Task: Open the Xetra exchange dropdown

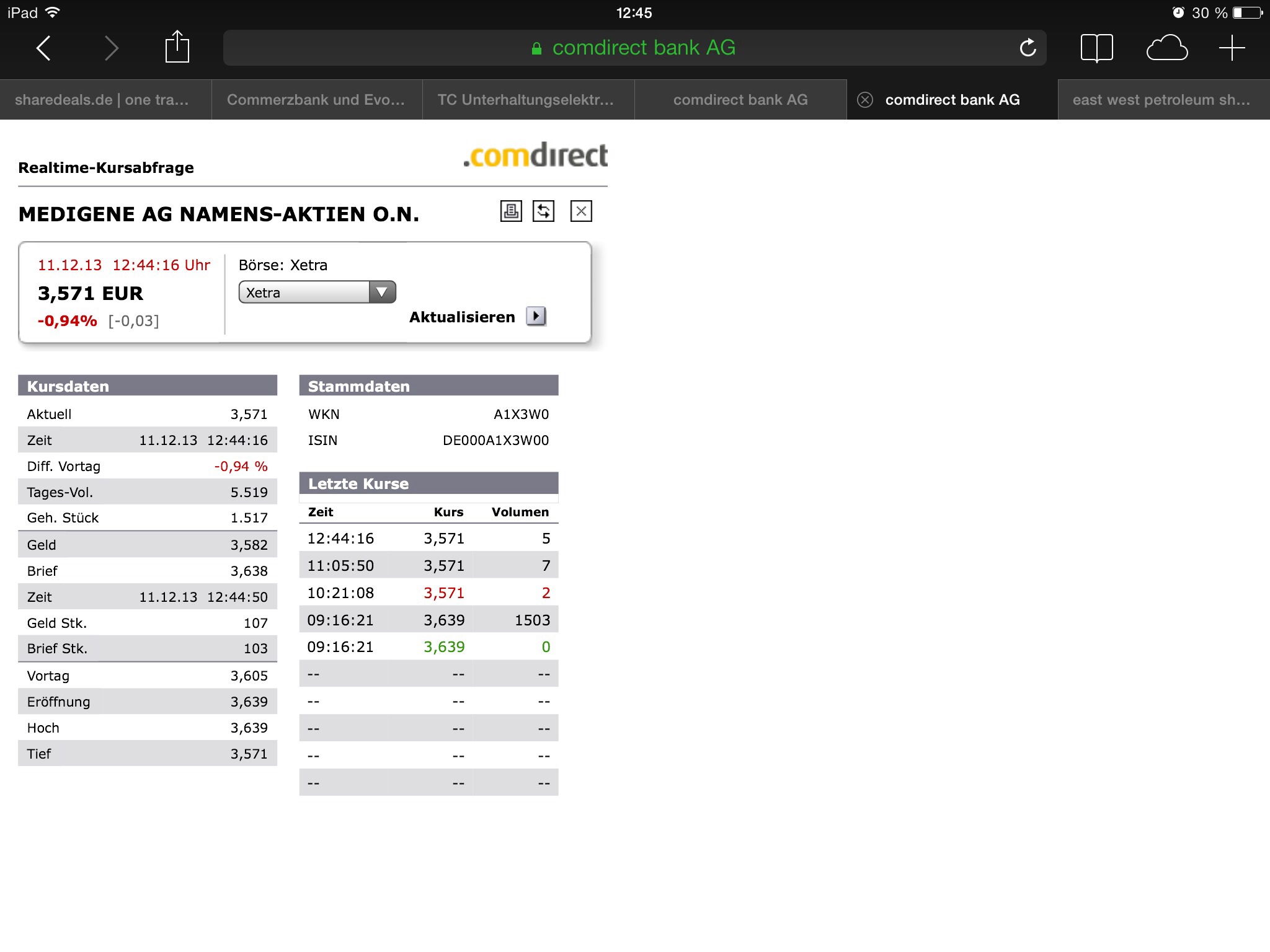Action: click(307, 293)
